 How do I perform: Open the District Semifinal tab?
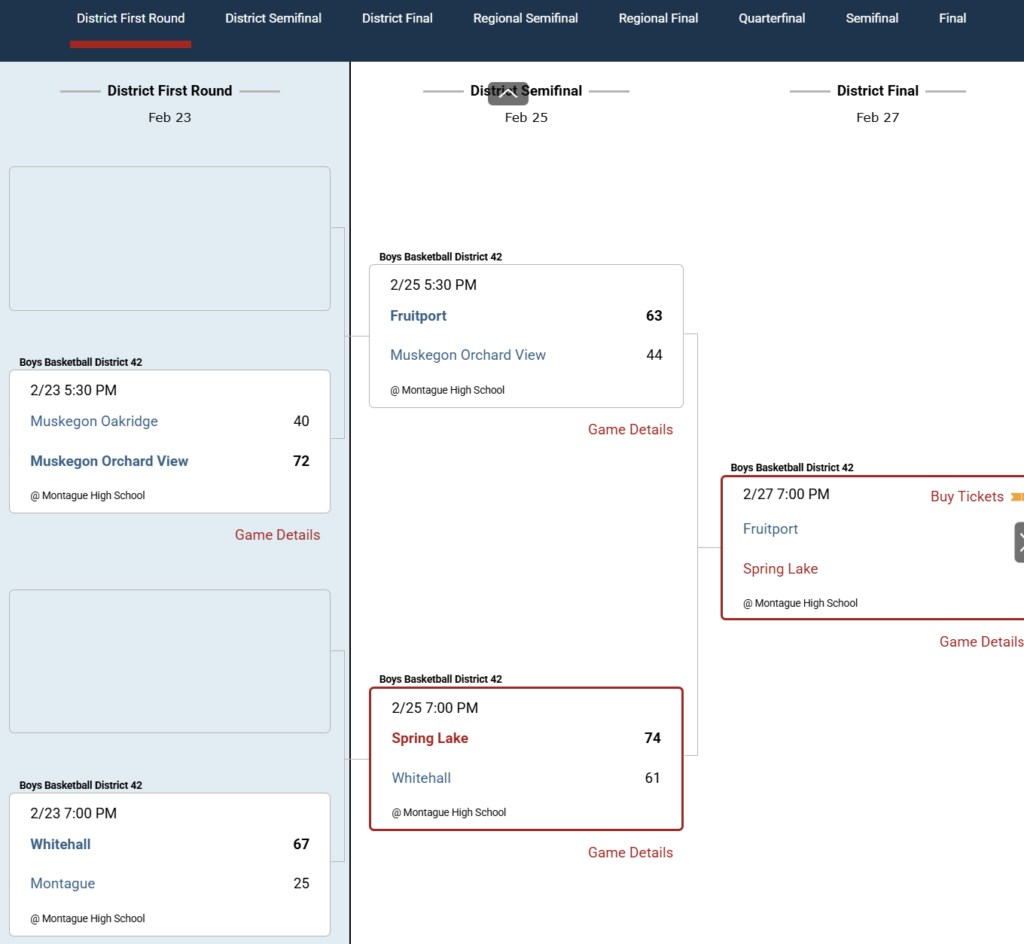273,18
